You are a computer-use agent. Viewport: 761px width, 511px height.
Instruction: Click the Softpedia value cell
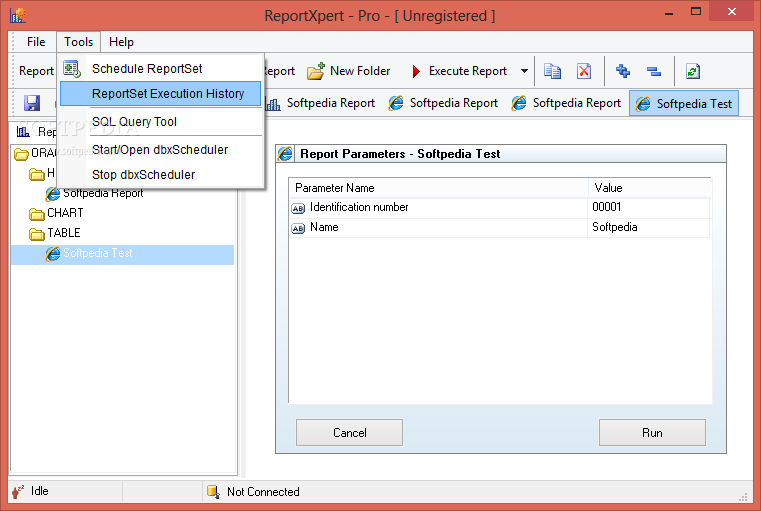(x=648, y=228)
